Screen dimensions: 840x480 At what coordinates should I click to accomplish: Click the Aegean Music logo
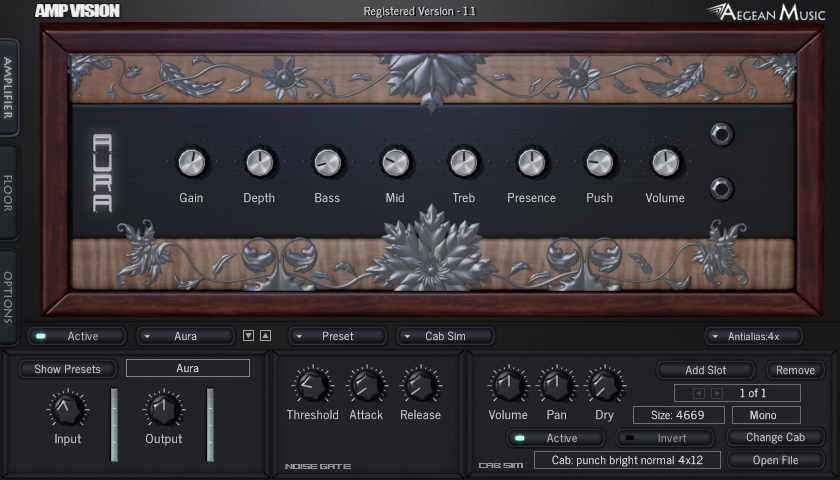point(766,12)
